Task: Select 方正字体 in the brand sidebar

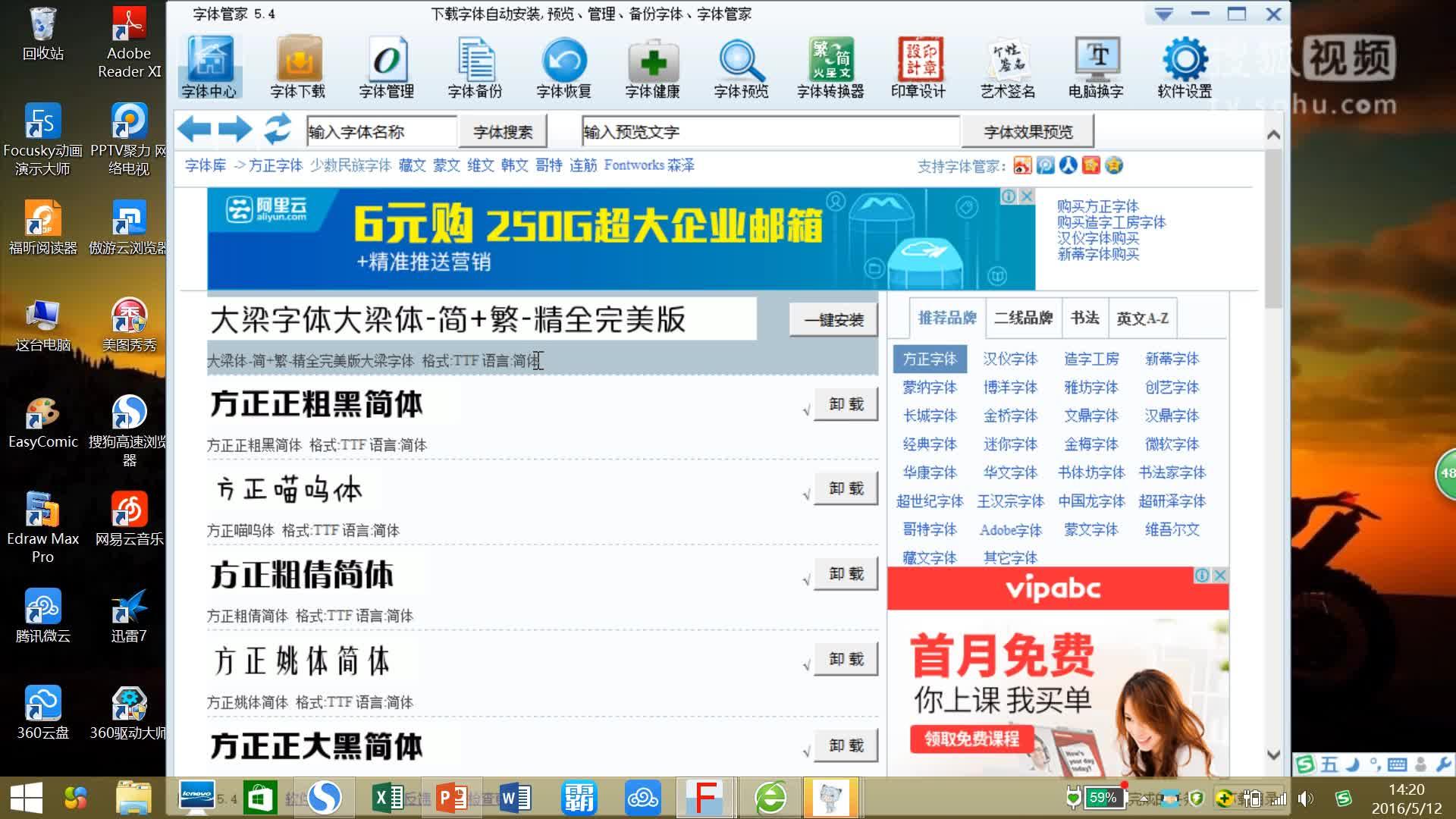Action: (x=930, y=359)
